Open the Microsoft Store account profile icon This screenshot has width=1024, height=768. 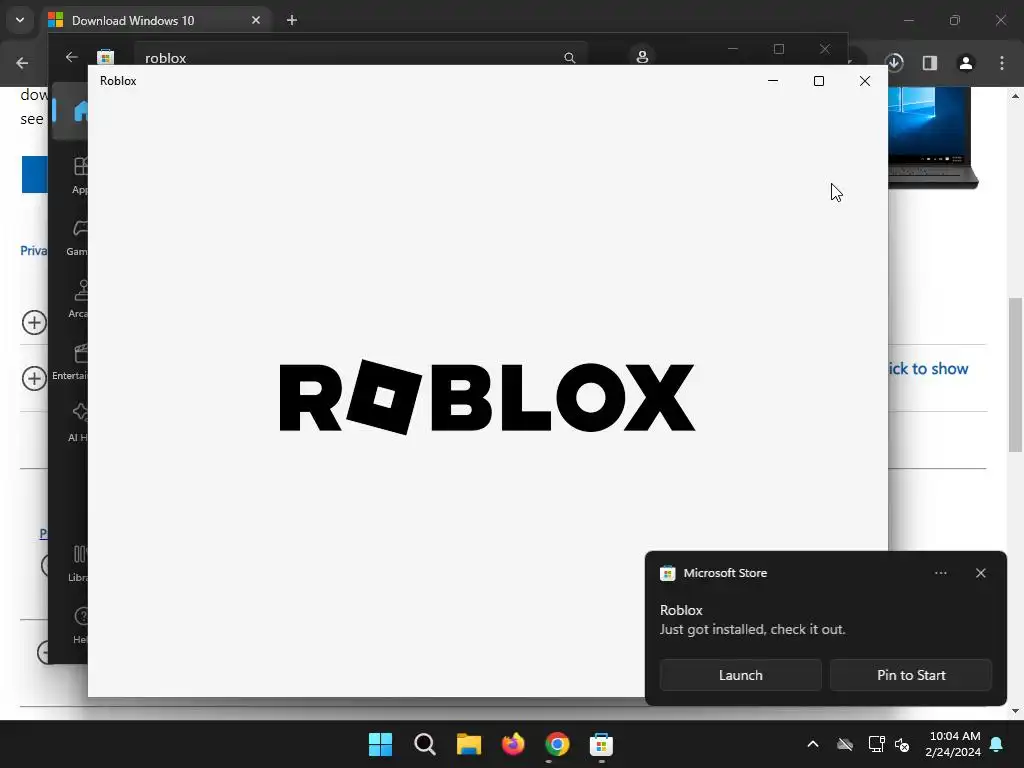point(642,57)
